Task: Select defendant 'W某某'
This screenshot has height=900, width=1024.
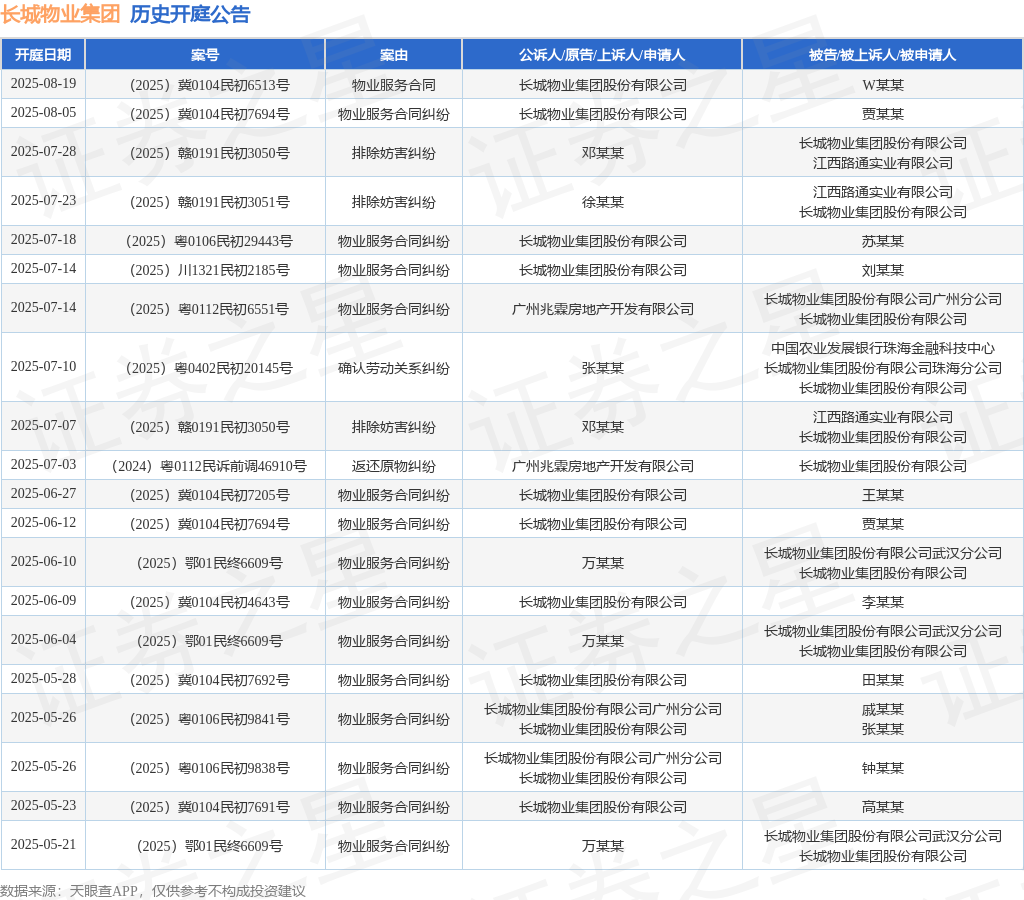Action: [x=883, y=85]
